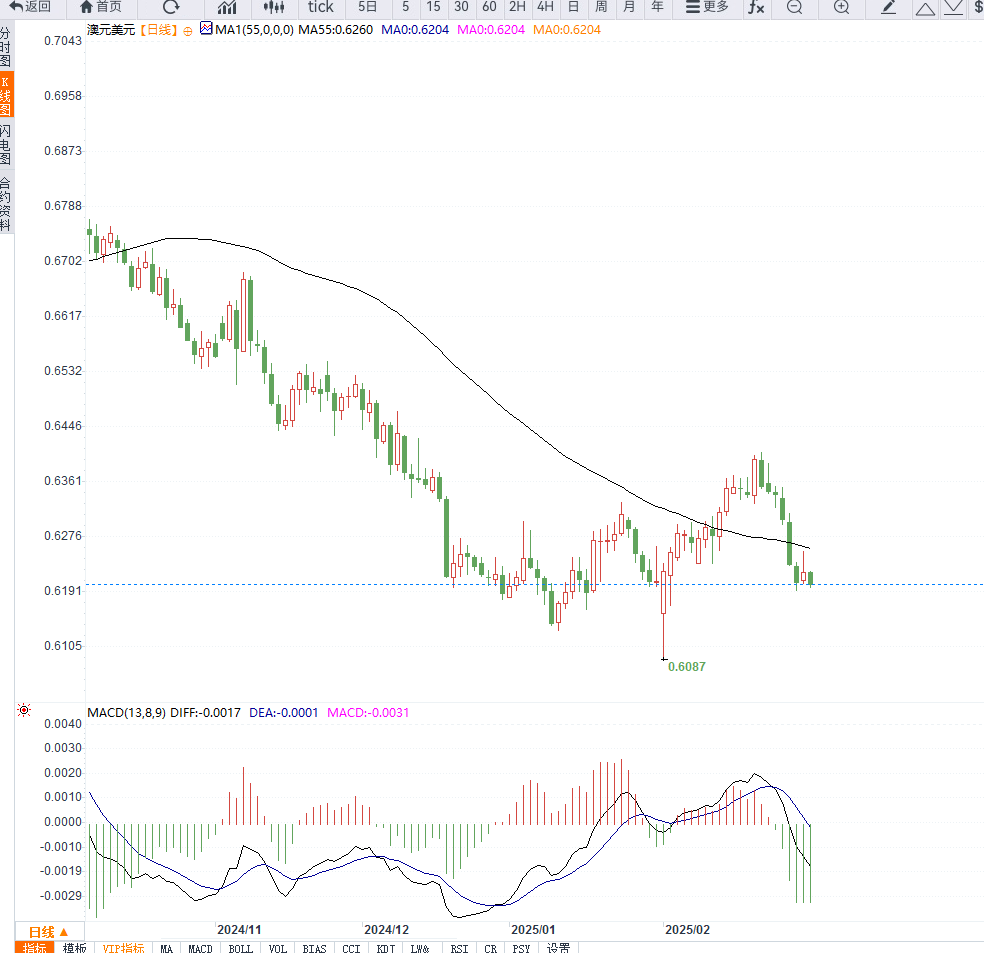The width and height of the screenshot is (984, 953).
Task: Zoom out with the minus magnifier
Action: tap(794, 7)
